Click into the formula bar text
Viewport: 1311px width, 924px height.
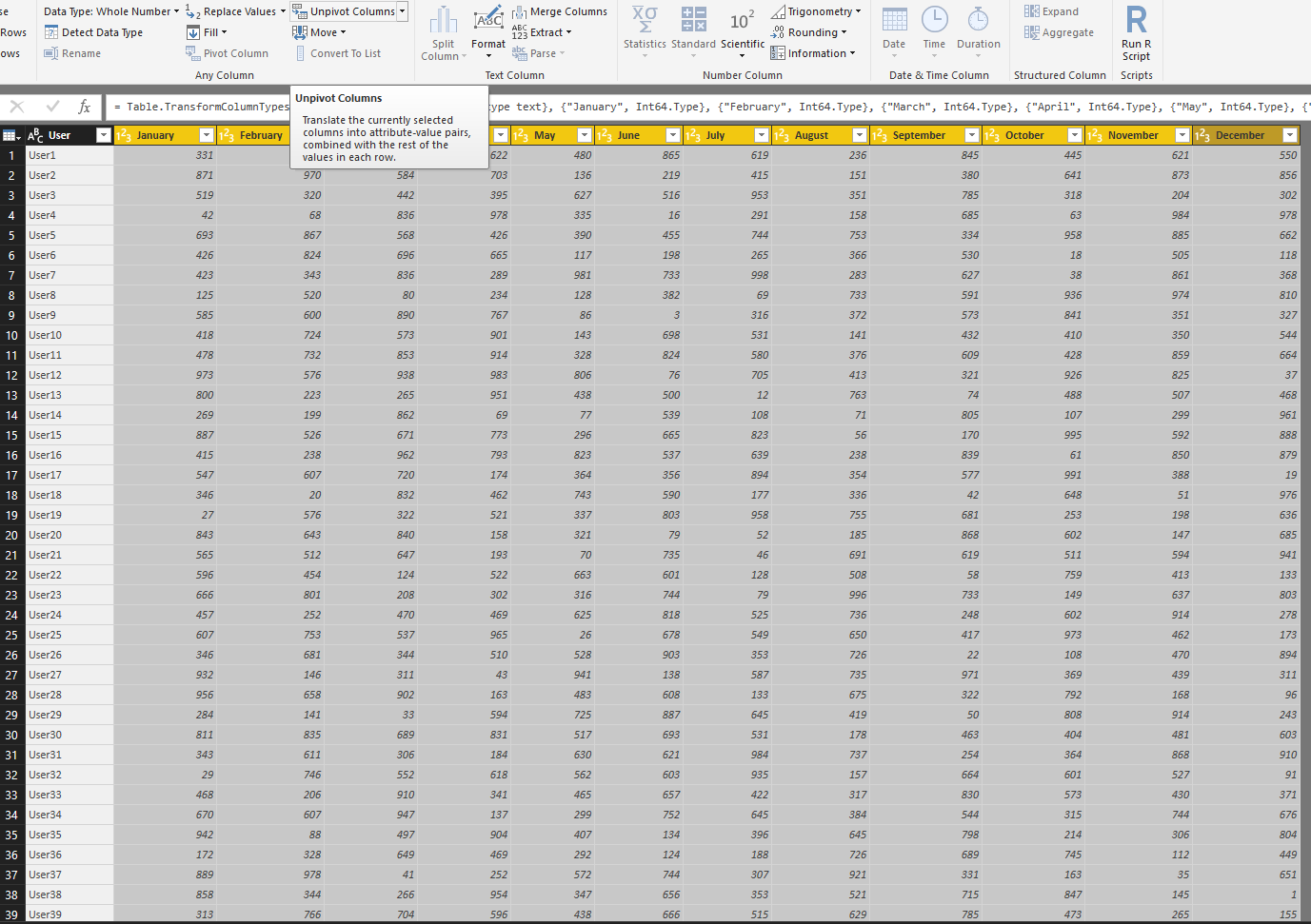click(x=708, y=107)
